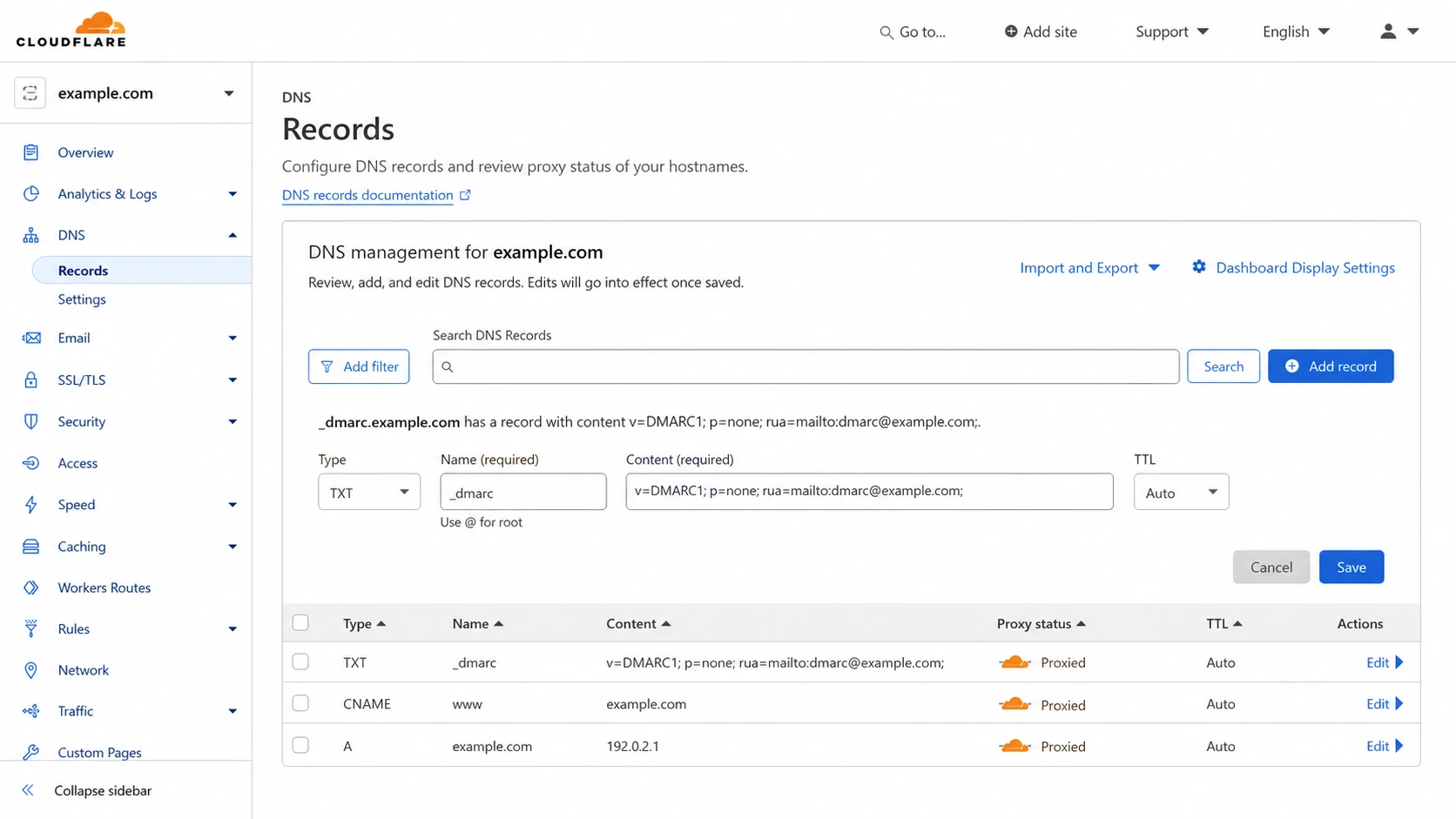Check the box for the TXT _dmarc row
1456x819 pixels.
click(x=300, y=661)
